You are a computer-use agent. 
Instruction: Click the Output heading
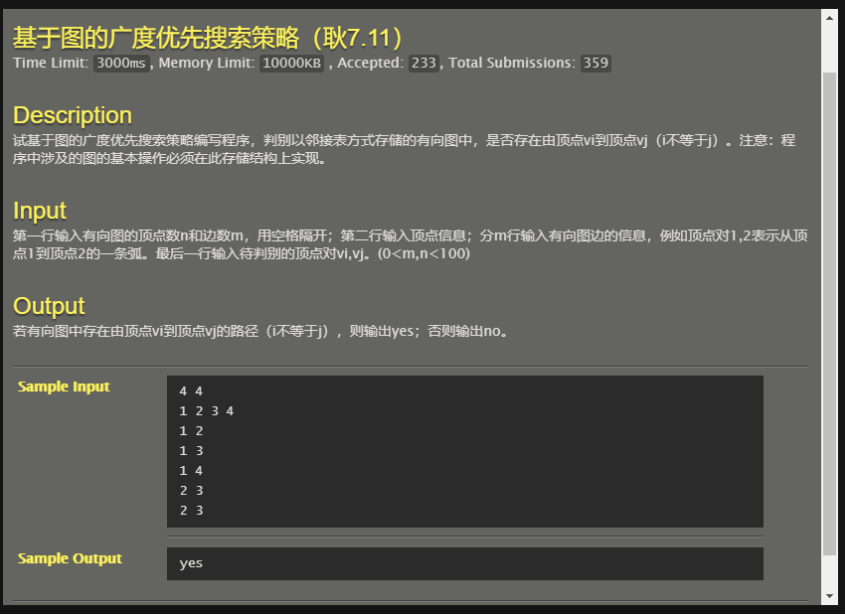(x=49, y=306)
